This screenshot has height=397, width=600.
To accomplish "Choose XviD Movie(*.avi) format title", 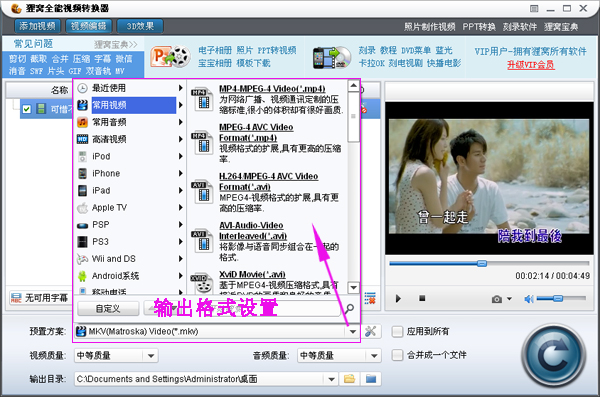I will pos(252,274).
